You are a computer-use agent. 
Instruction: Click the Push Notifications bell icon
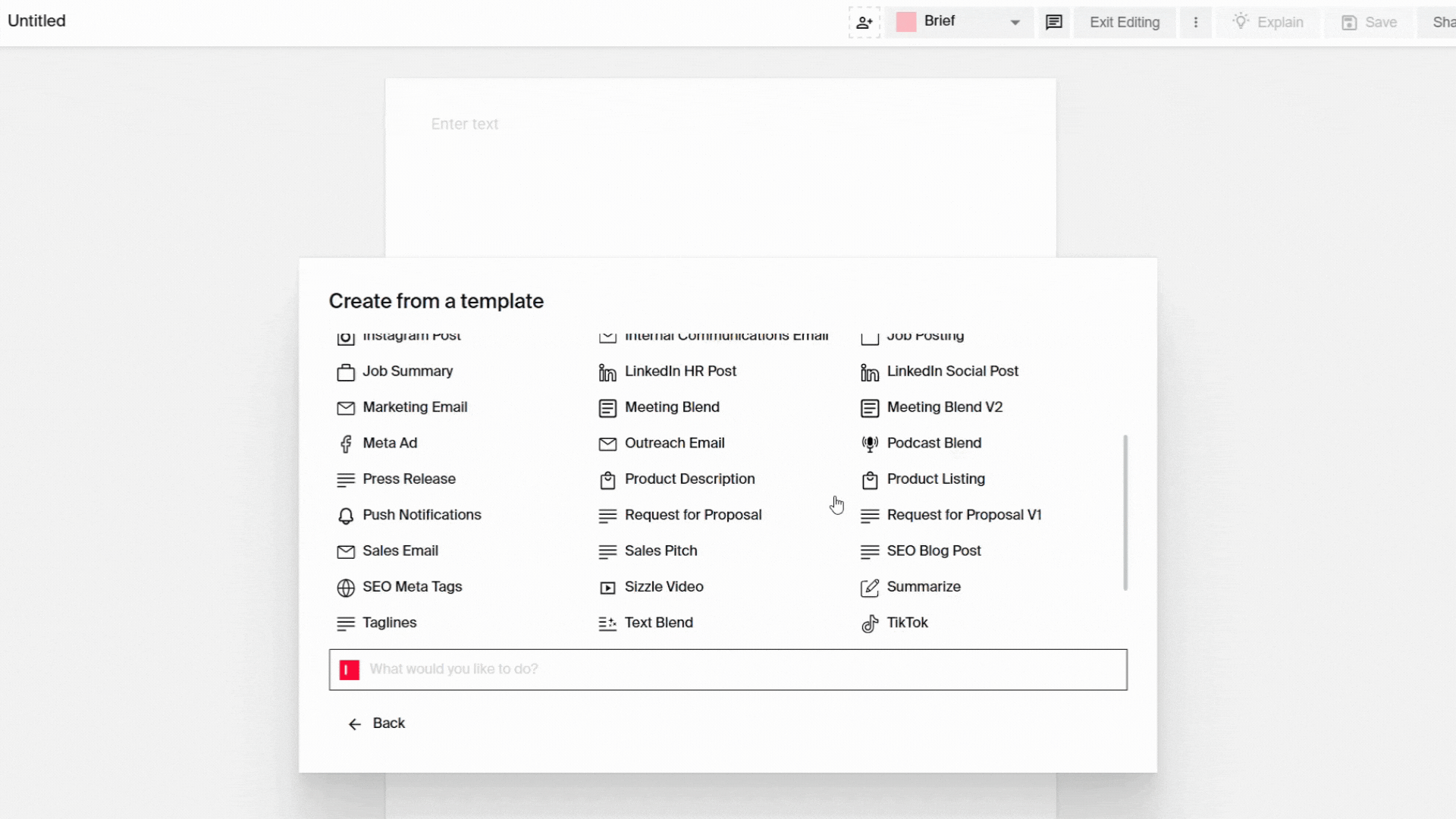coord(346,516)
